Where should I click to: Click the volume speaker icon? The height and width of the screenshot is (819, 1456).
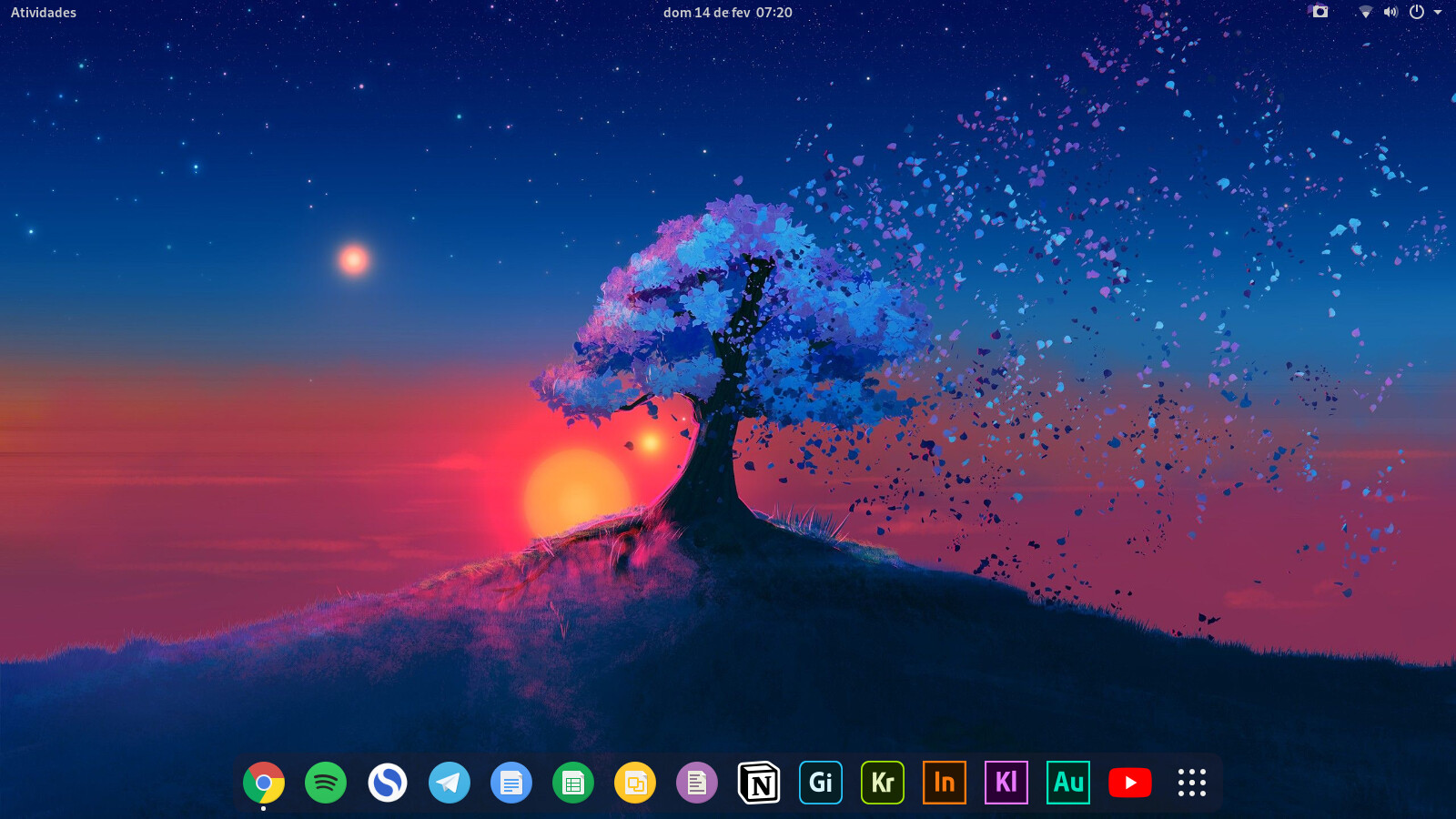tap(1390, 12)
